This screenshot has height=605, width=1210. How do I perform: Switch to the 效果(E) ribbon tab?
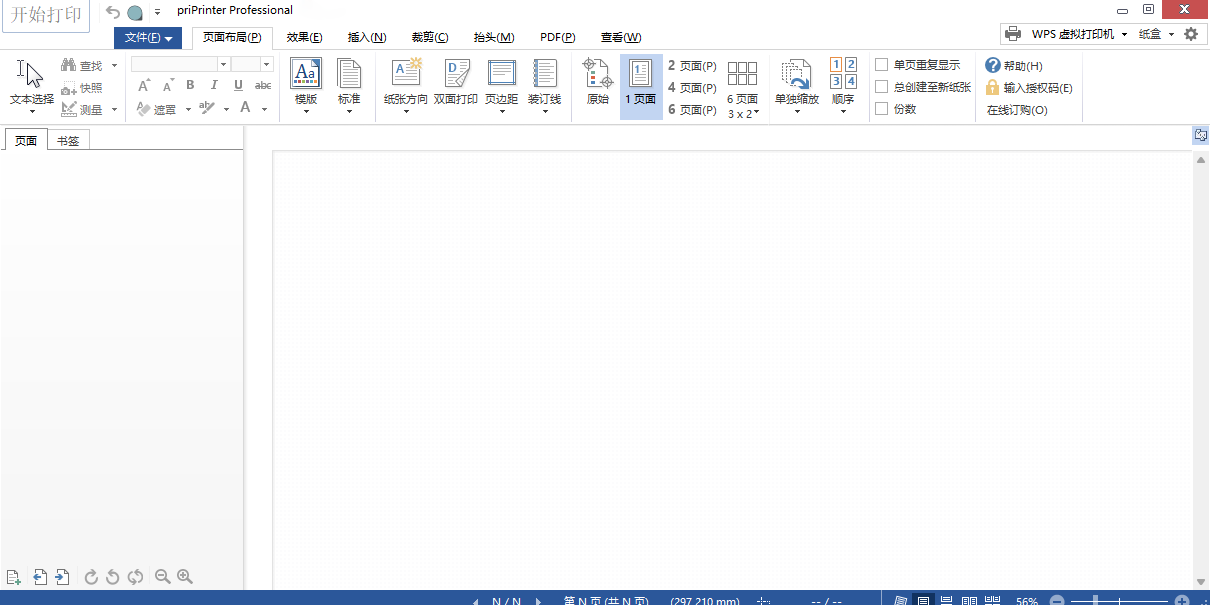click(304, 38)
